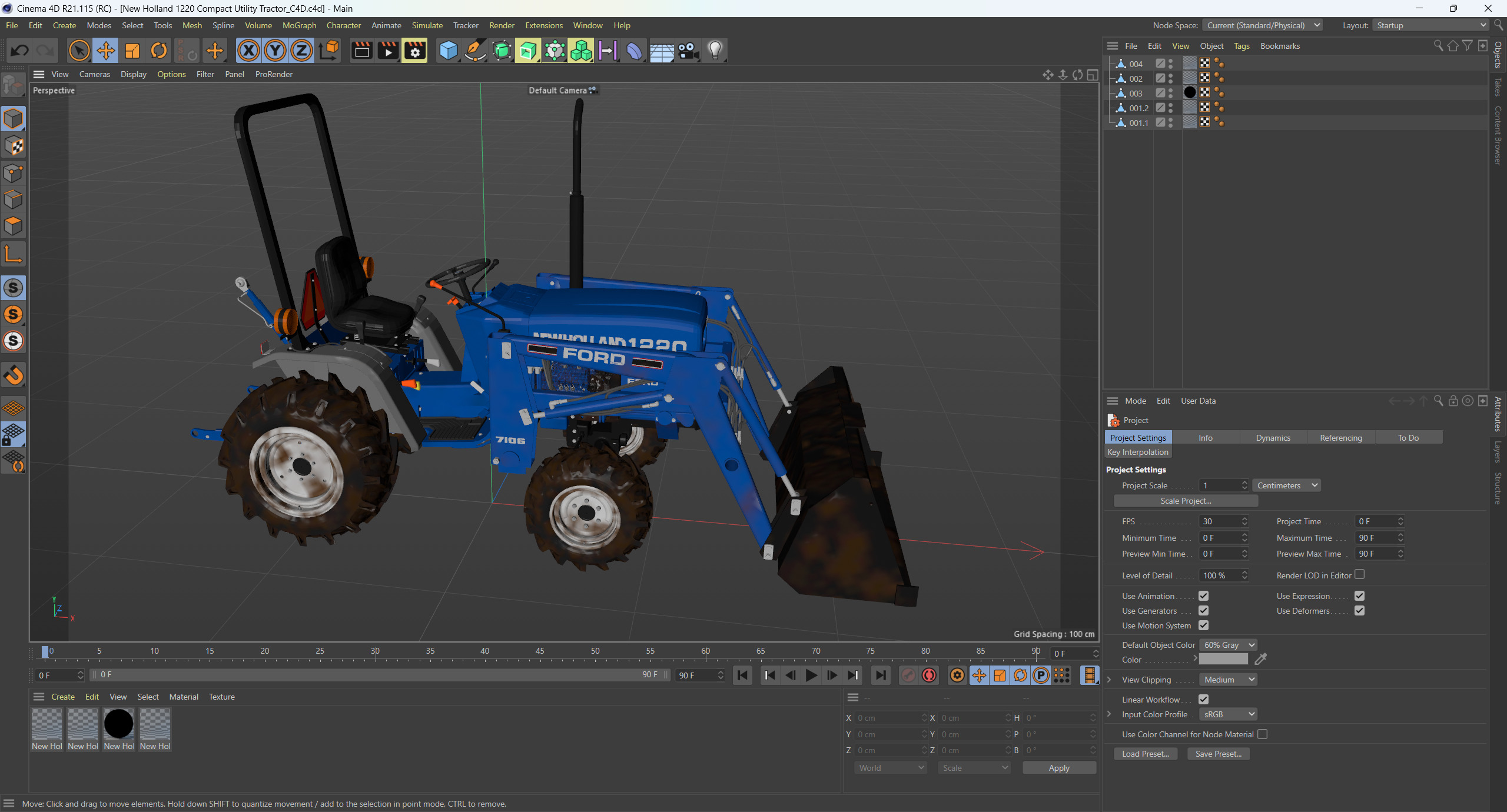The image size is (1507, 812).
Task: Open the Deformer (bend) object icon
Action: (x=635, y=51)
